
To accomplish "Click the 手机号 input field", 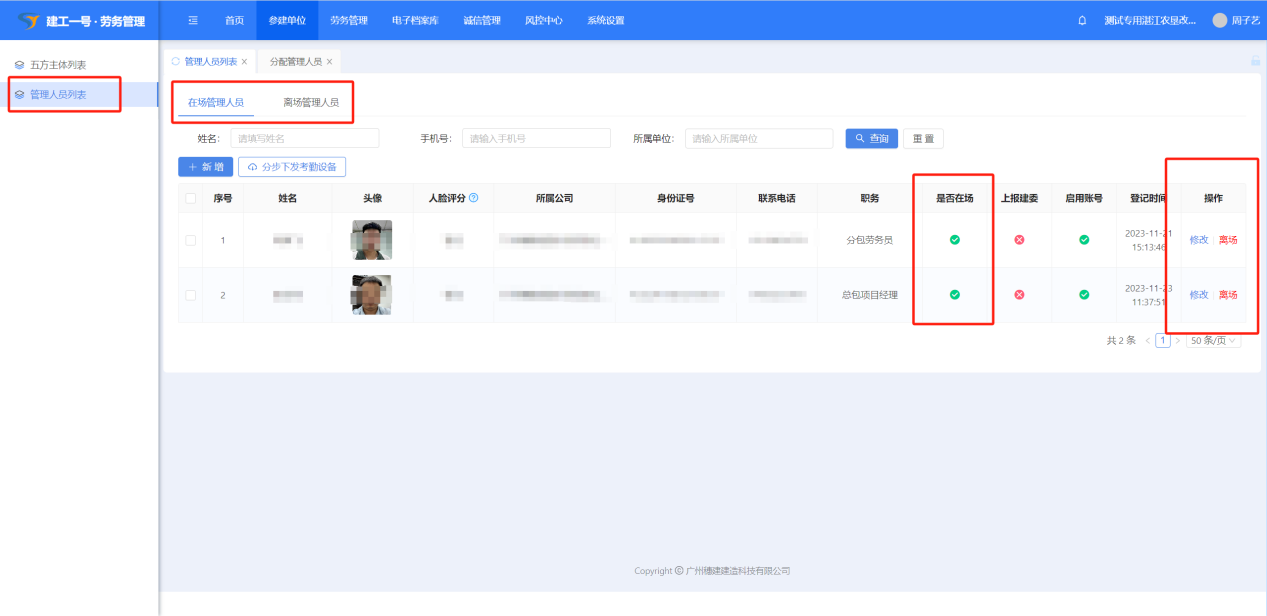I will pos(536,139).
